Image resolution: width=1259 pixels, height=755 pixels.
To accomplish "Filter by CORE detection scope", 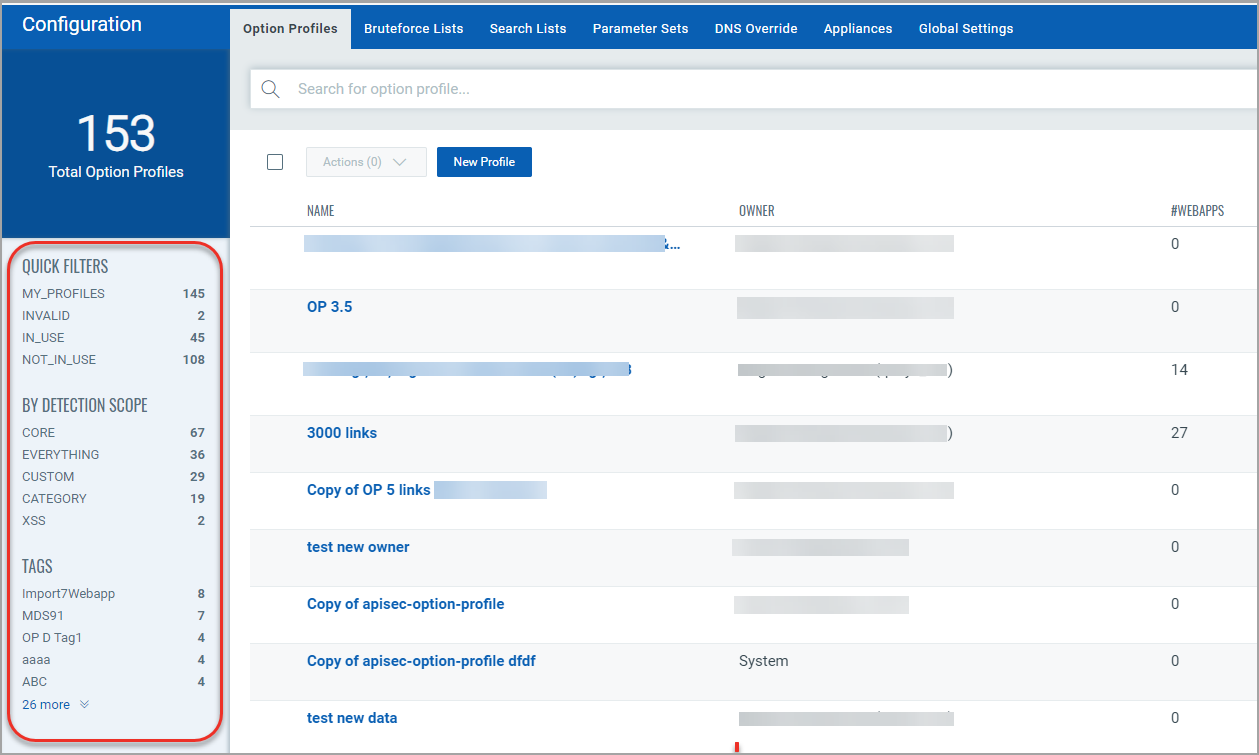I will [39, 433].
